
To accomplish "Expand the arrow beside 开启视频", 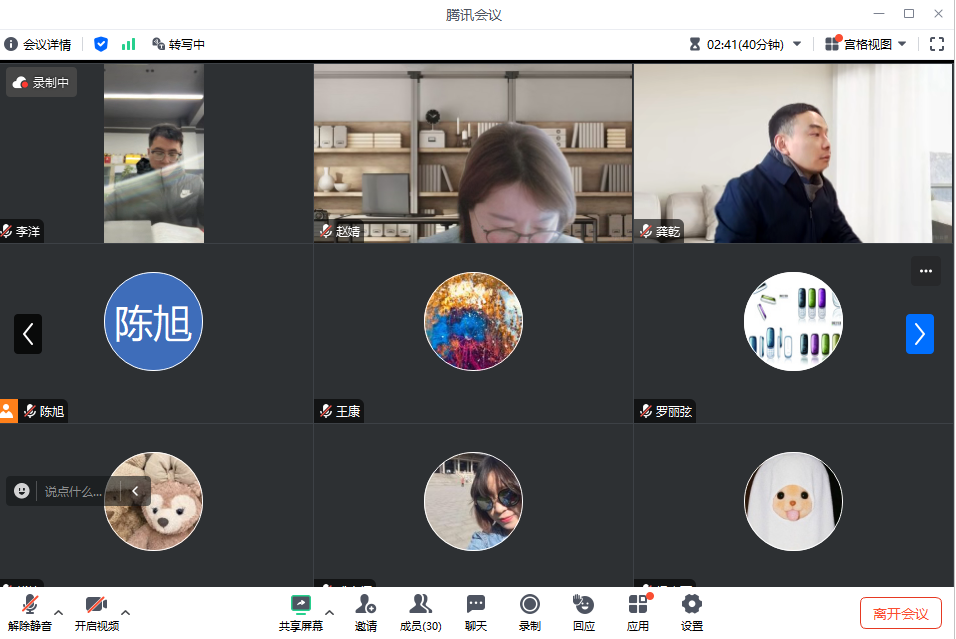I will tap(125, 612).
